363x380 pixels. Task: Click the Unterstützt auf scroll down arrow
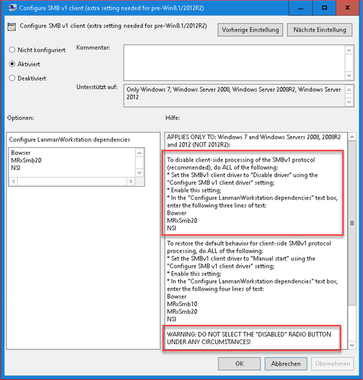coord(349,102)
